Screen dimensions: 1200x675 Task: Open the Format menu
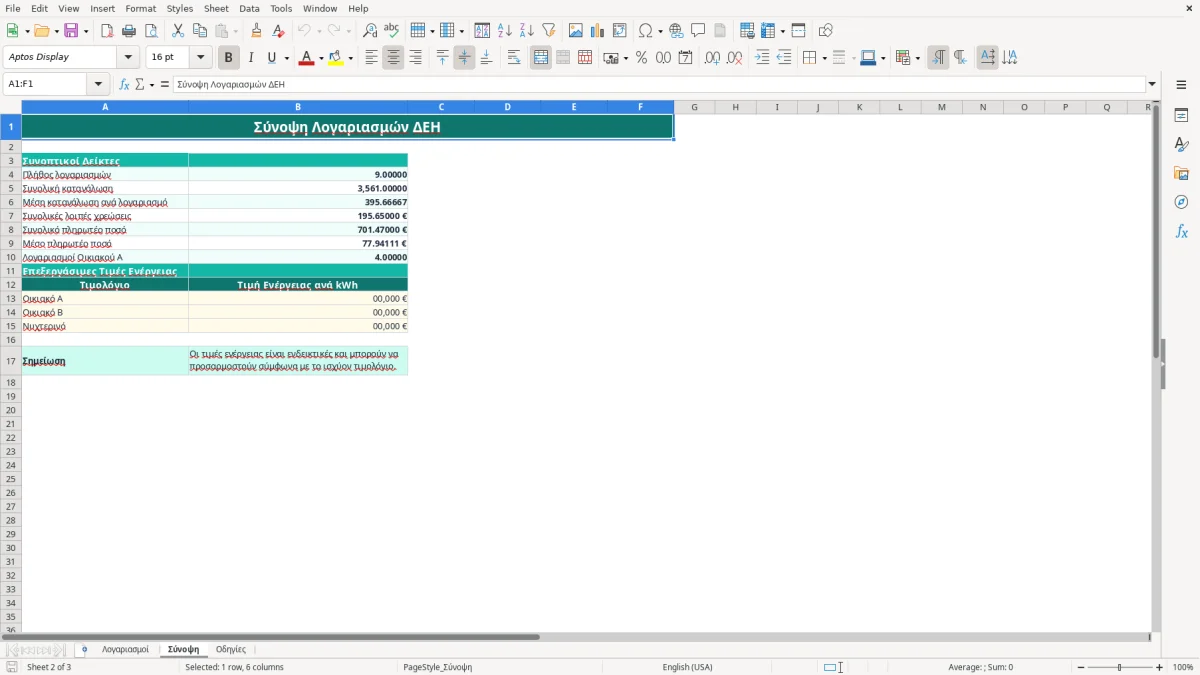click(140, 8)
